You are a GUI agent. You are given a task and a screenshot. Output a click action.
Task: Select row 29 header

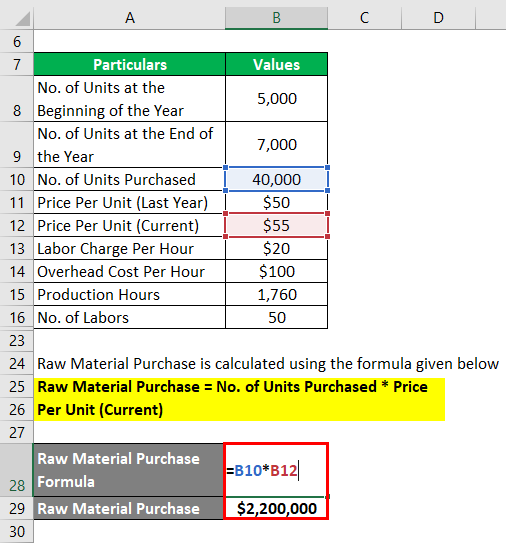(x=17, y=508)
